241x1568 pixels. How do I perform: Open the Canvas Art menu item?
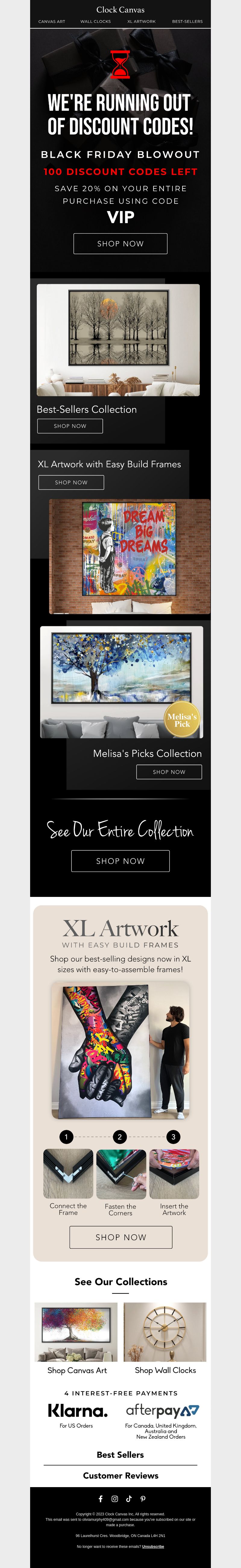point(52,21)
